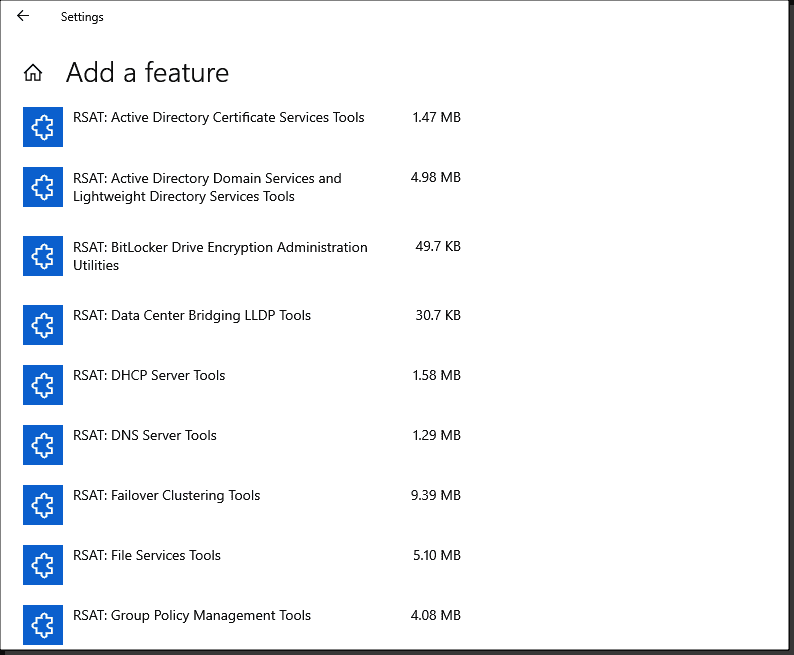Choose RSAT: BitLocker Drive Encryption Administration Utilities
Viewport: 794px width, 655px height.
click(220, 256)
